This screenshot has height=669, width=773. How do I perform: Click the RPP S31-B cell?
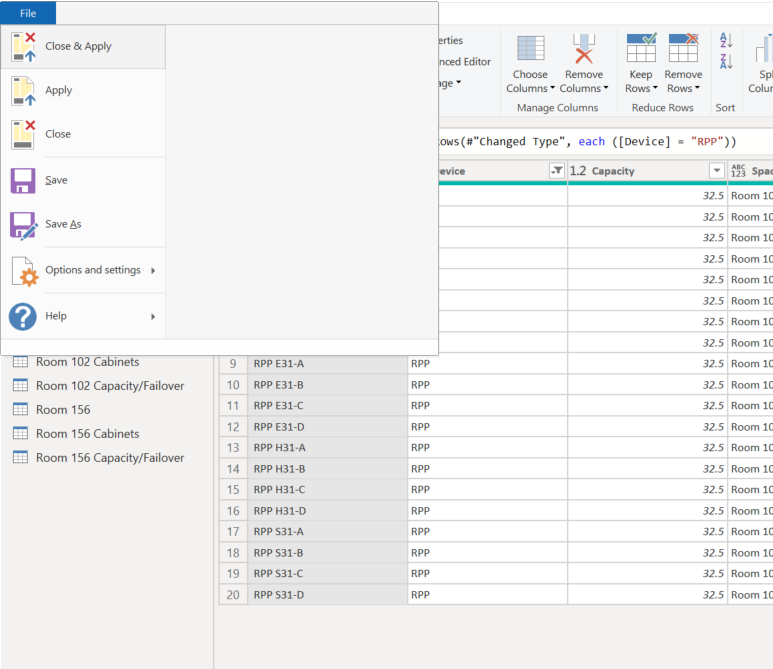click(x=327, y=553)
